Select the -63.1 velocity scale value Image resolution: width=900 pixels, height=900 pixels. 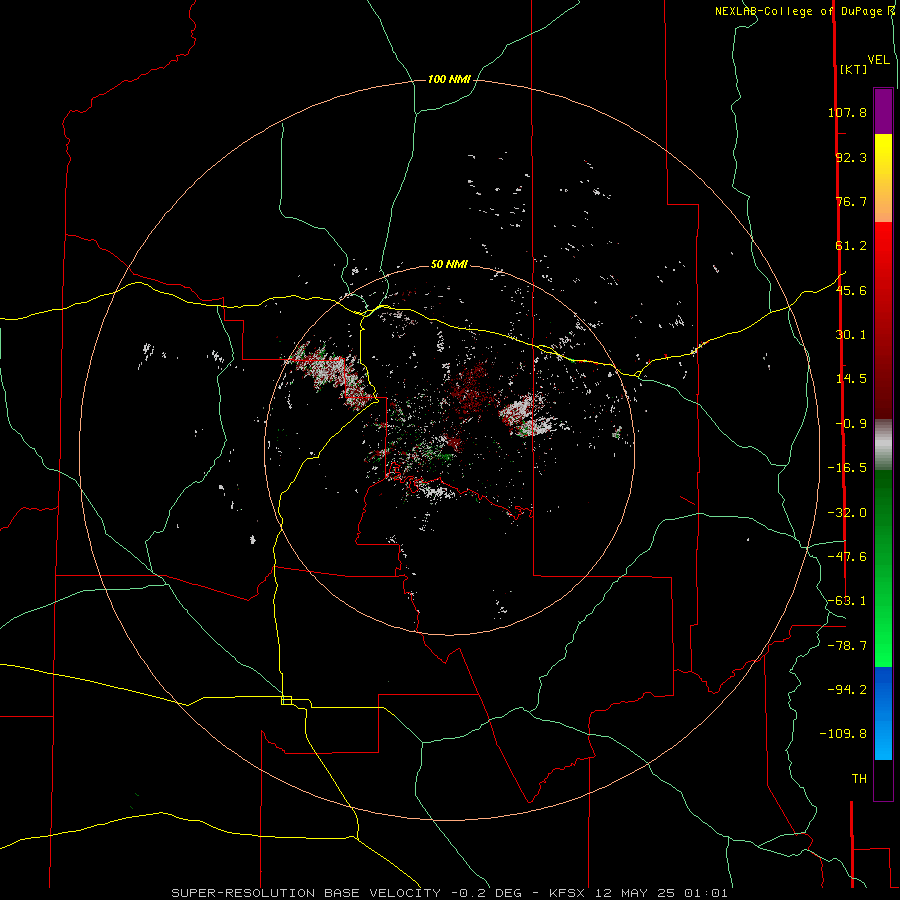pos(847,601)
